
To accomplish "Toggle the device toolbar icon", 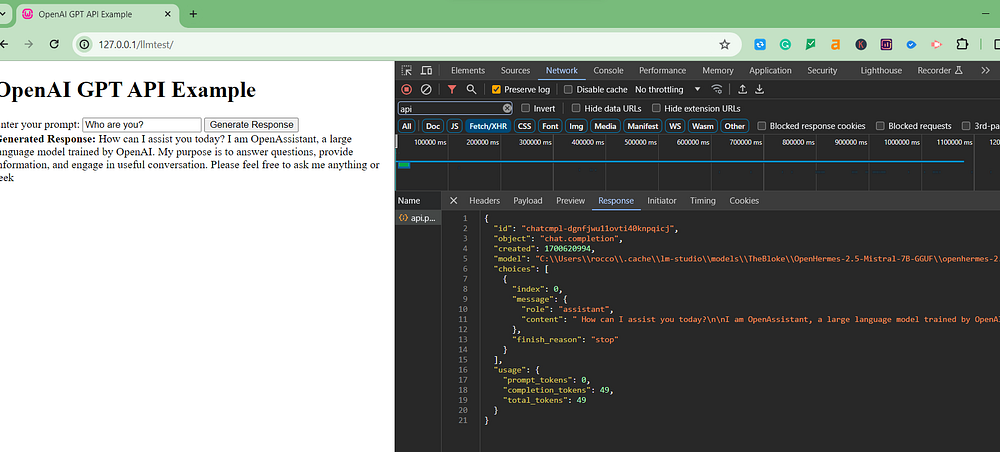I will click(x=426, y=71).
